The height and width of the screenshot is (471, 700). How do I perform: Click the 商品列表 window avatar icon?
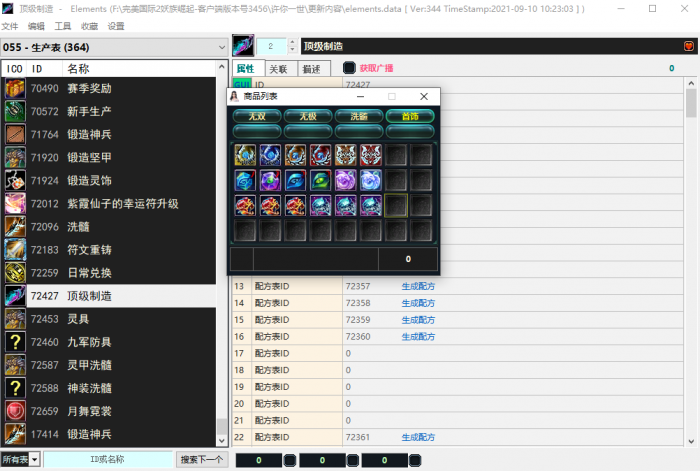234,96
